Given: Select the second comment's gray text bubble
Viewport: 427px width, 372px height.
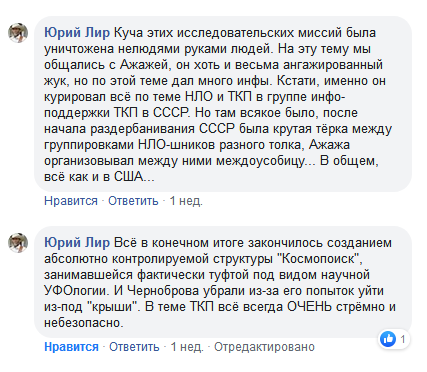Looking at the screenshot, I should 223,282.
